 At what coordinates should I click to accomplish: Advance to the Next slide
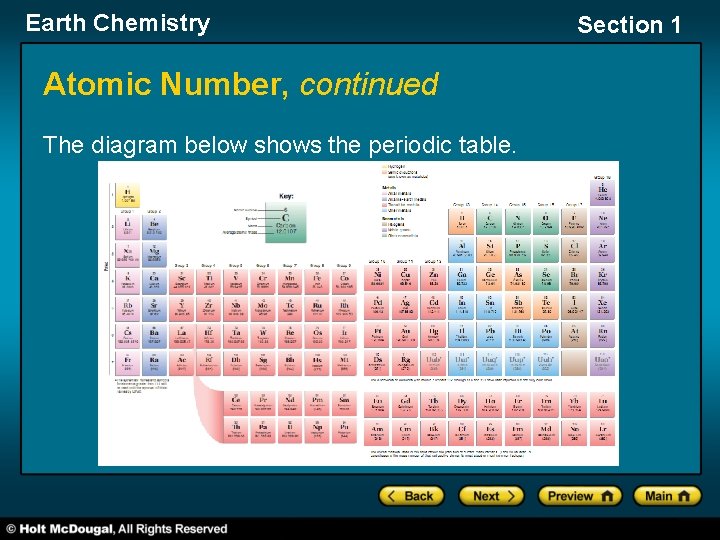click(x=492, y=496)
